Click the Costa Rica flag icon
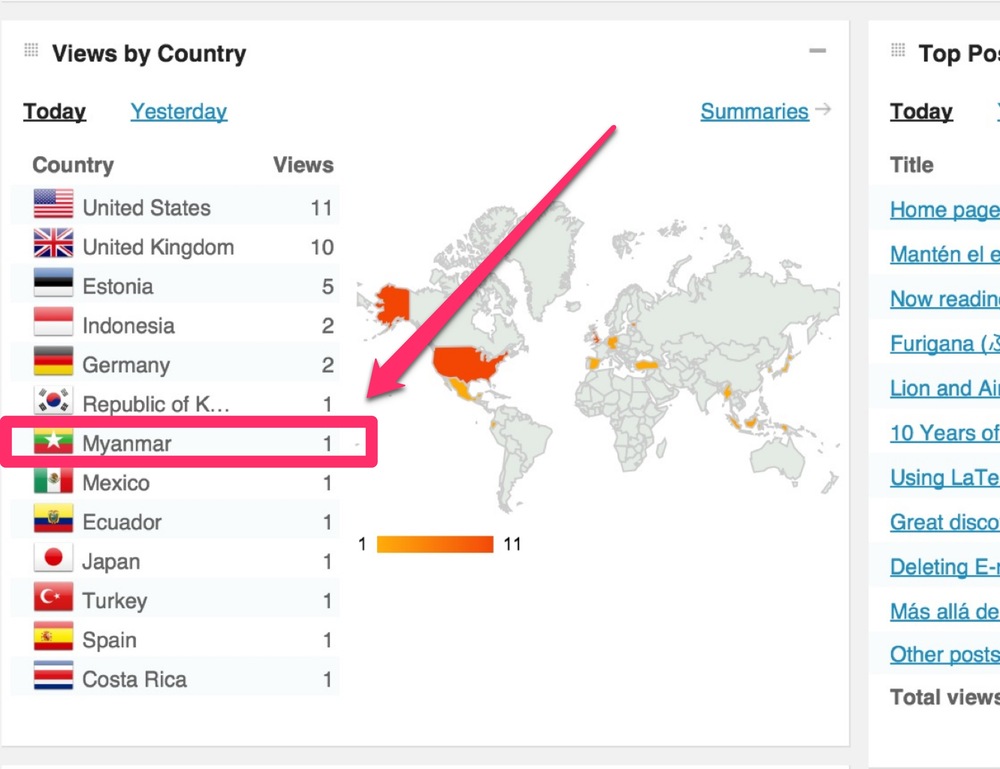Image resolution: width=1000 pixels, height=769 pixels. 53,677
